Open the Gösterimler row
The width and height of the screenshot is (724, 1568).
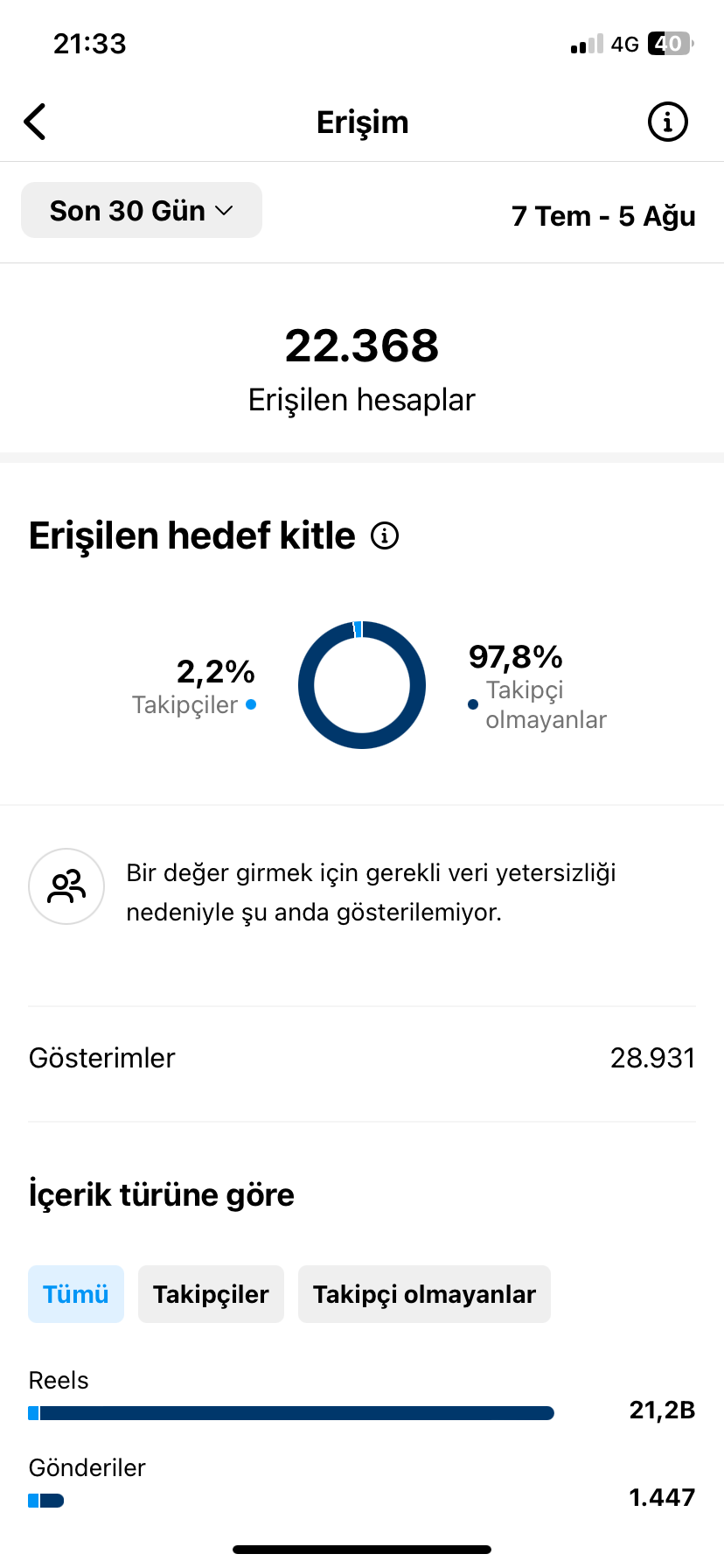pos(362,1058)
